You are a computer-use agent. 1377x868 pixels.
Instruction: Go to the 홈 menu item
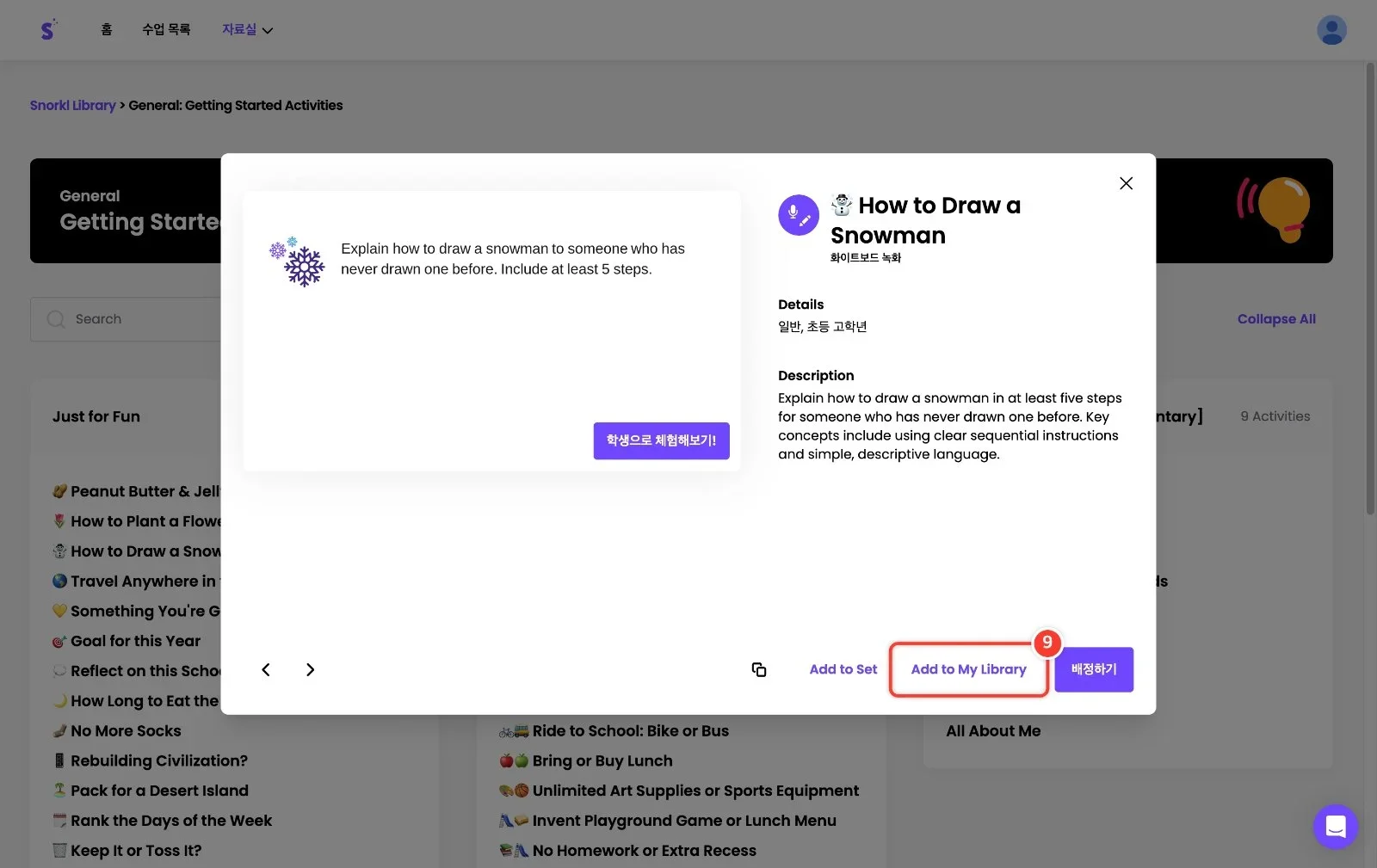[107, 30]
